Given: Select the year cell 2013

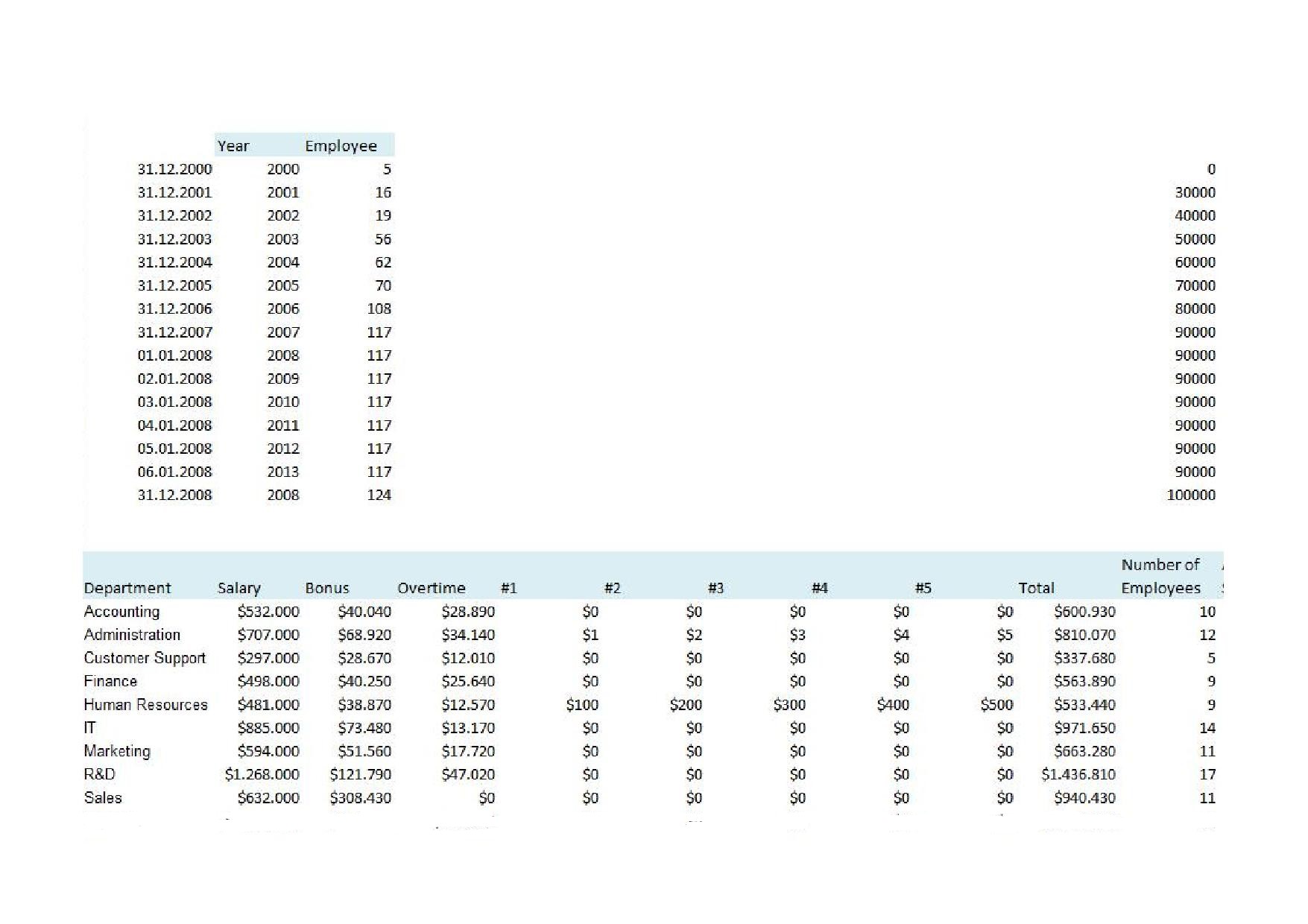Looking at the screenshot, I should [282, 472].
